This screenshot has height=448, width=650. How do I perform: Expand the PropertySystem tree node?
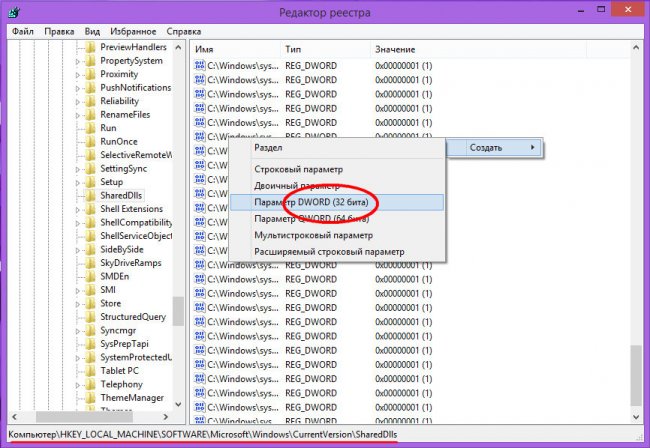pyautogui.click(x=78, y=61)
